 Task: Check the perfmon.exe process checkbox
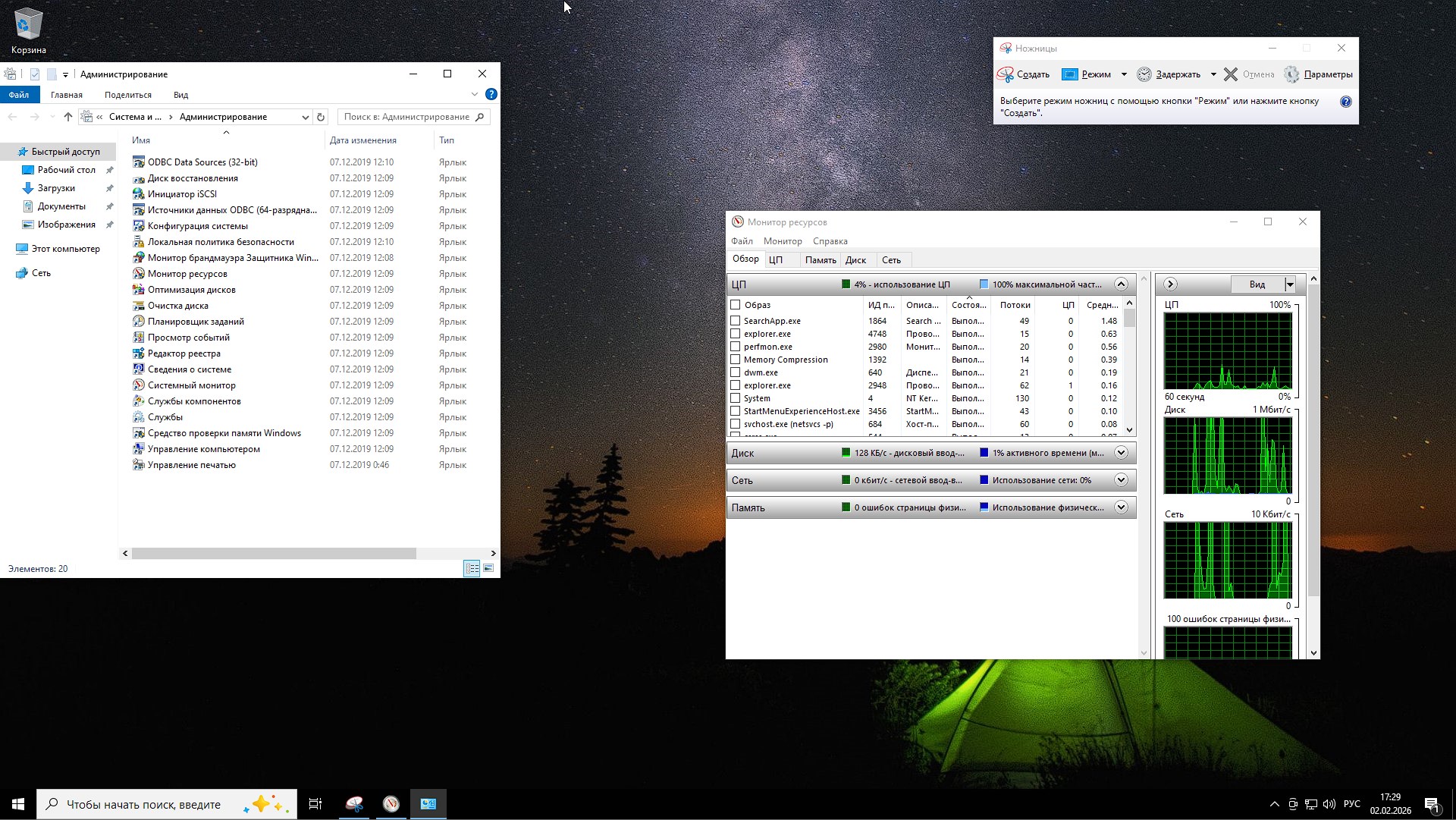point(735,347)
